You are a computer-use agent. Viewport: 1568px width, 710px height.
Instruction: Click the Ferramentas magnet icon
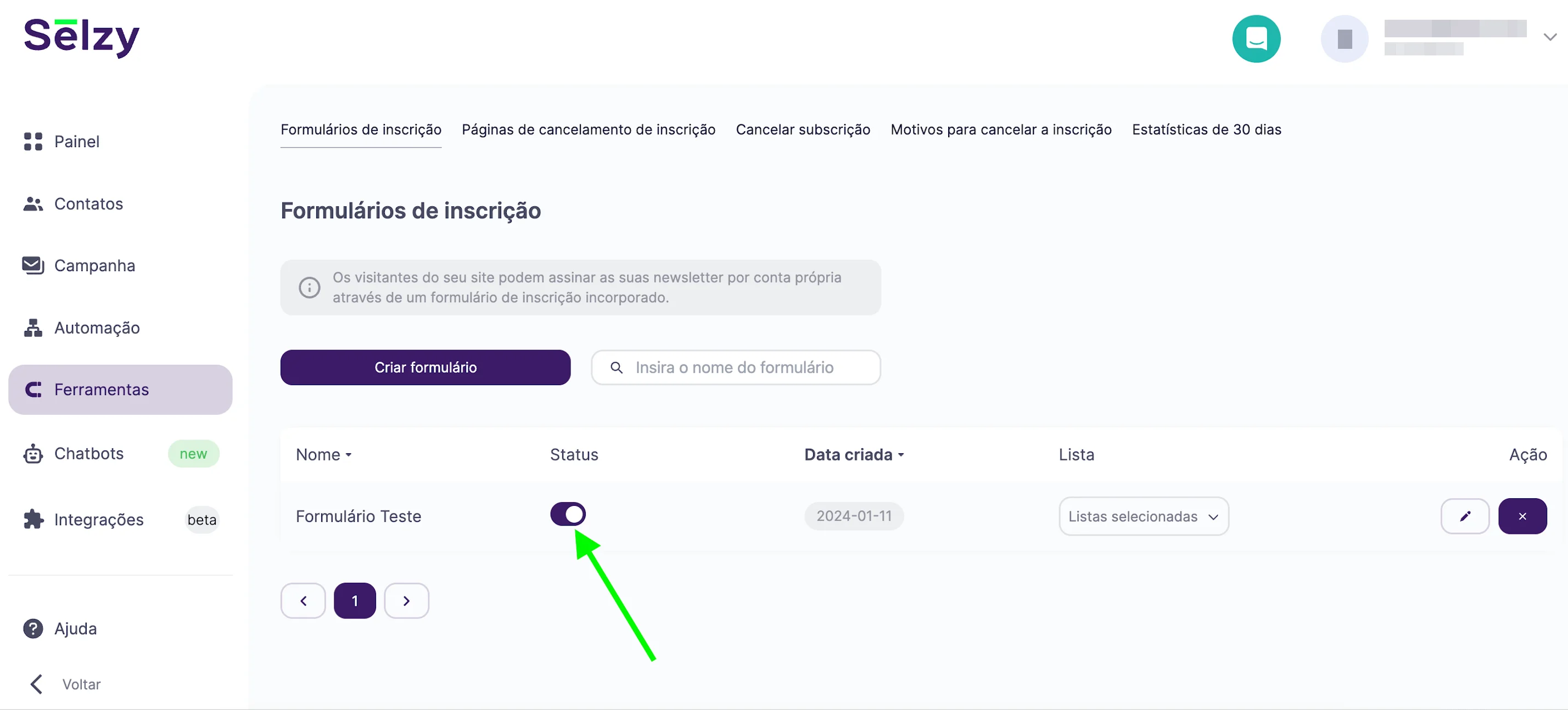(33, 390)
